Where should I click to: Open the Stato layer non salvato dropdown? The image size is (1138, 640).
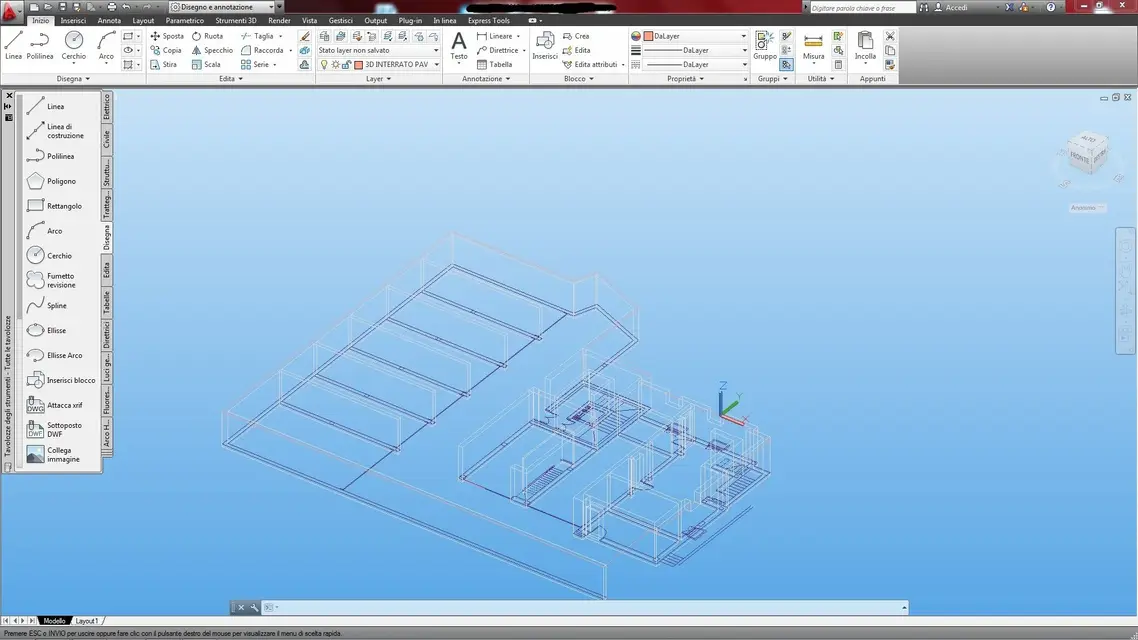pyautogui.click(x=379, y=50)
